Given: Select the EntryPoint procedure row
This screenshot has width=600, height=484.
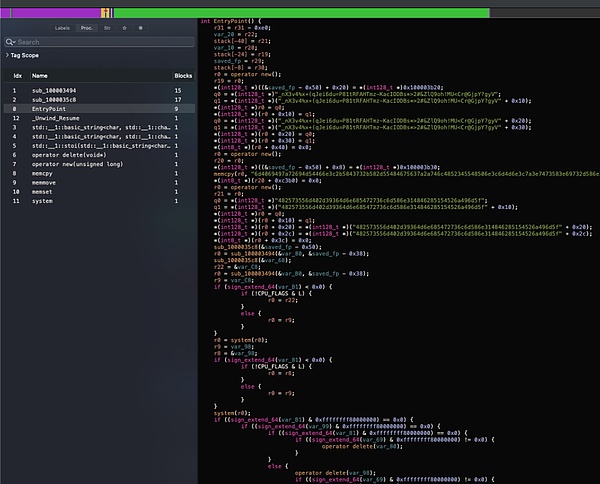Looking at the screenshot, I should (49, 109).
